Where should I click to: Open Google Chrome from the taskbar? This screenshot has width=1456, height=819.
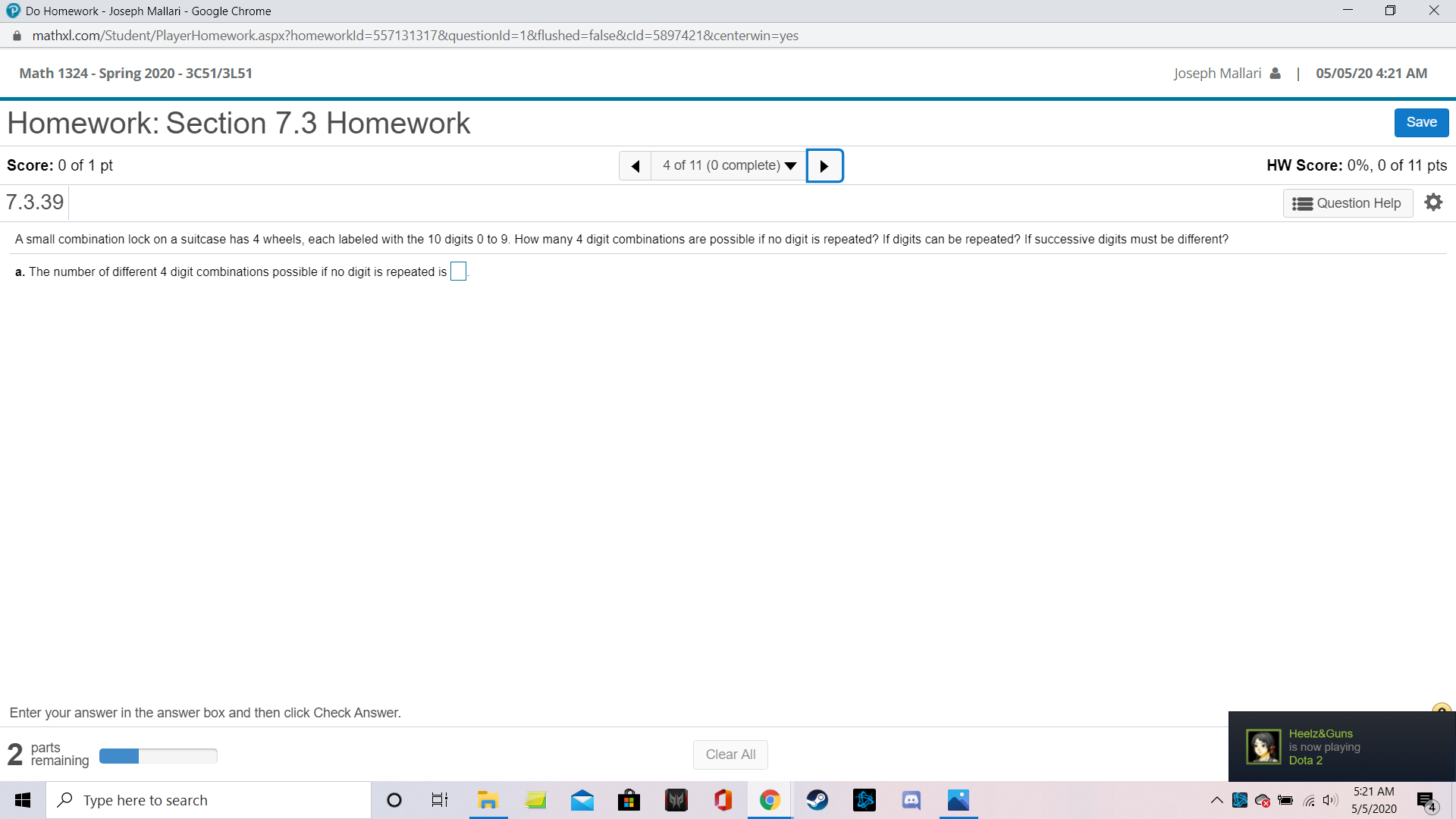pos(770,799)
